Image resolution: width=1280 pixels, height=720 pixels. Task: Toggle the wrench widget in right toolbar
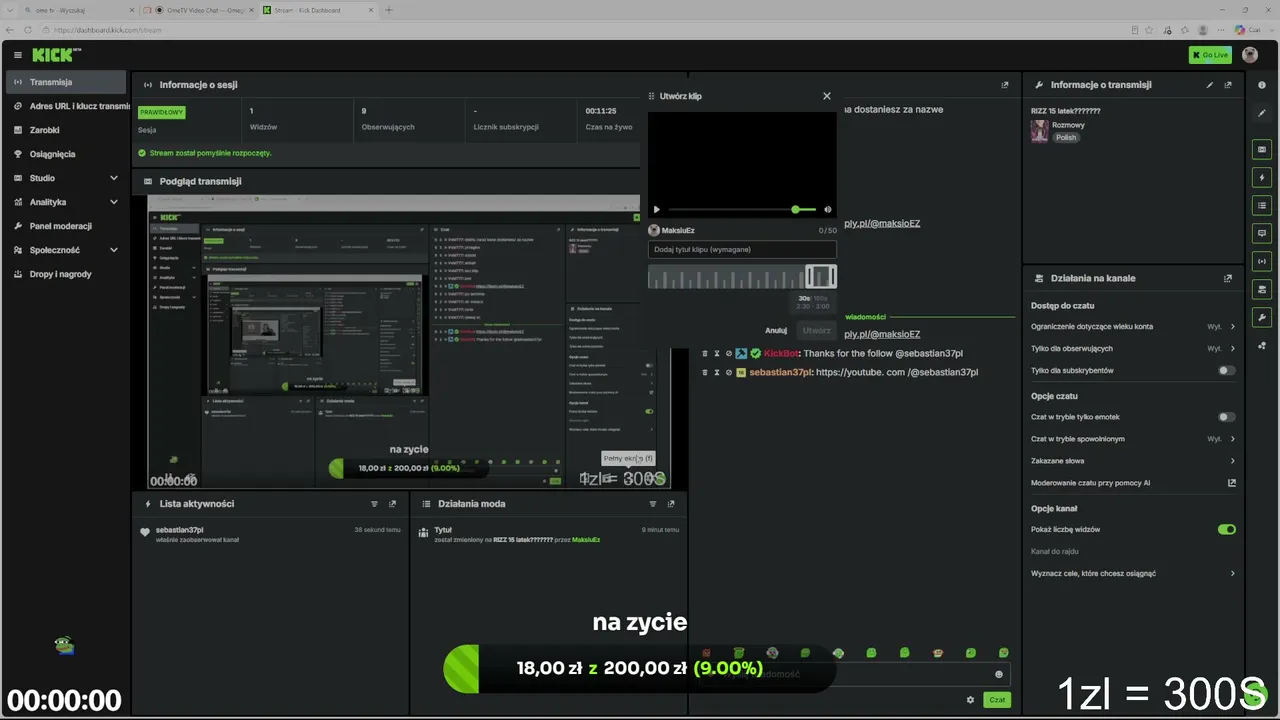point(1262,318)
